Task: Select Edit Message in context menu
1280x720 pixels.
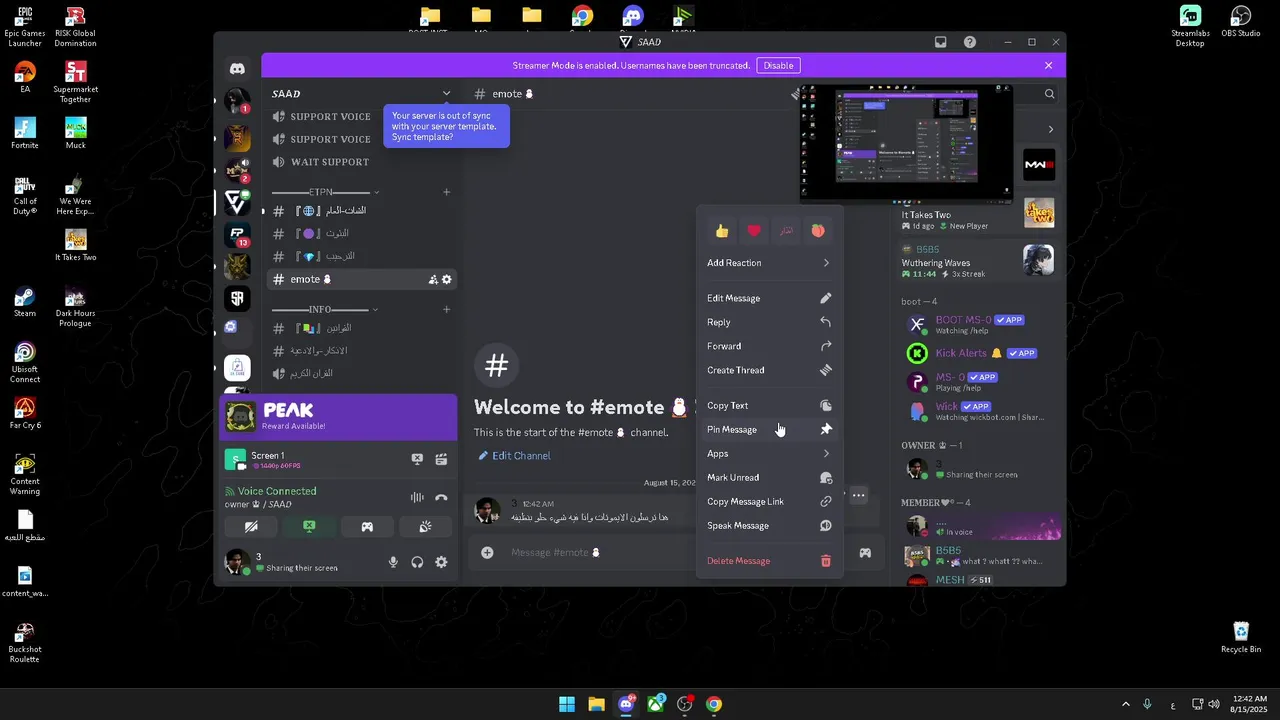Action: pyautogui.click(x=769, y=298)
